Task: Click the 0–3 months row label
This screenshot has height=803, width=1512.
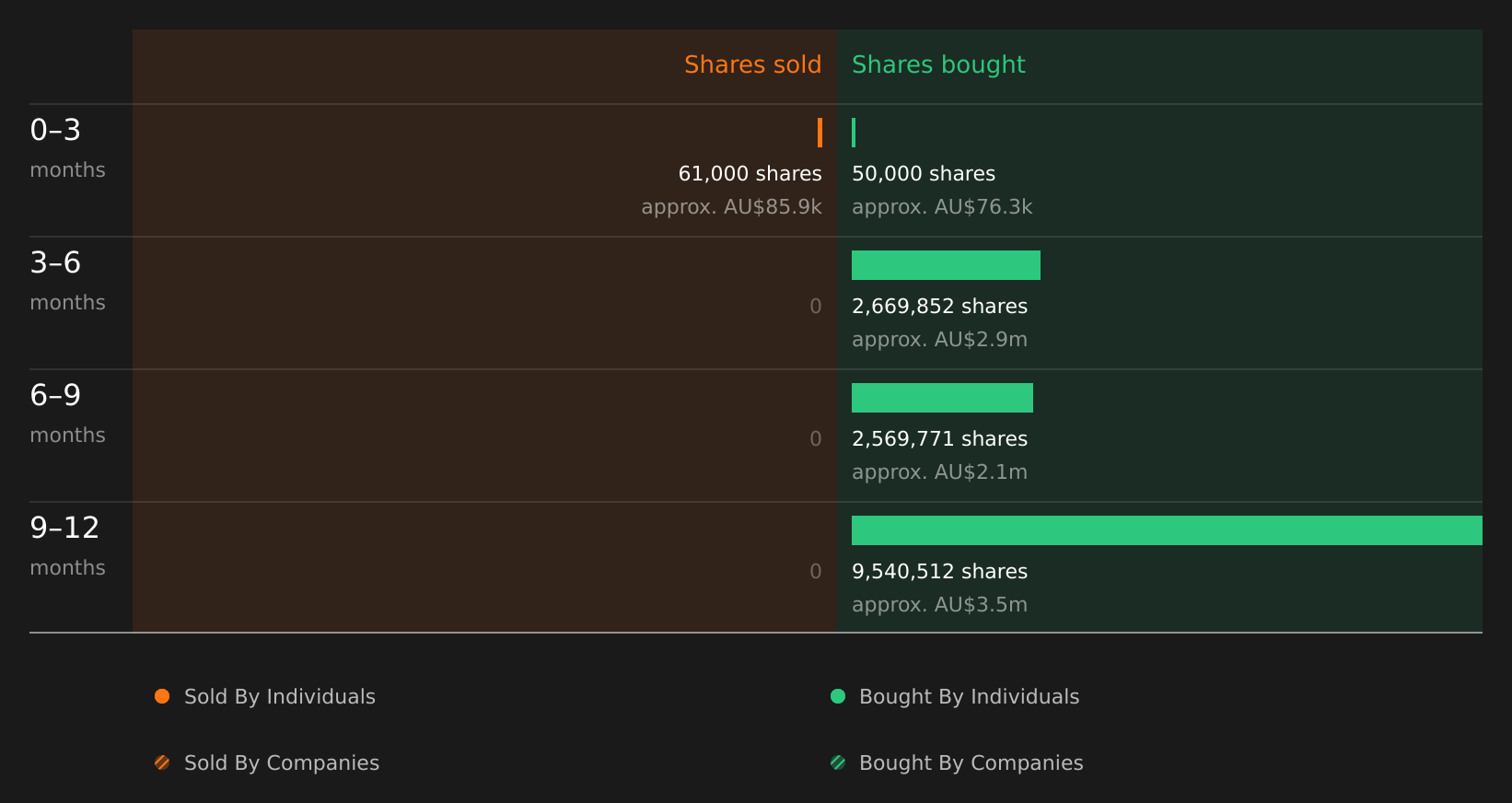Action: (67, 148)
